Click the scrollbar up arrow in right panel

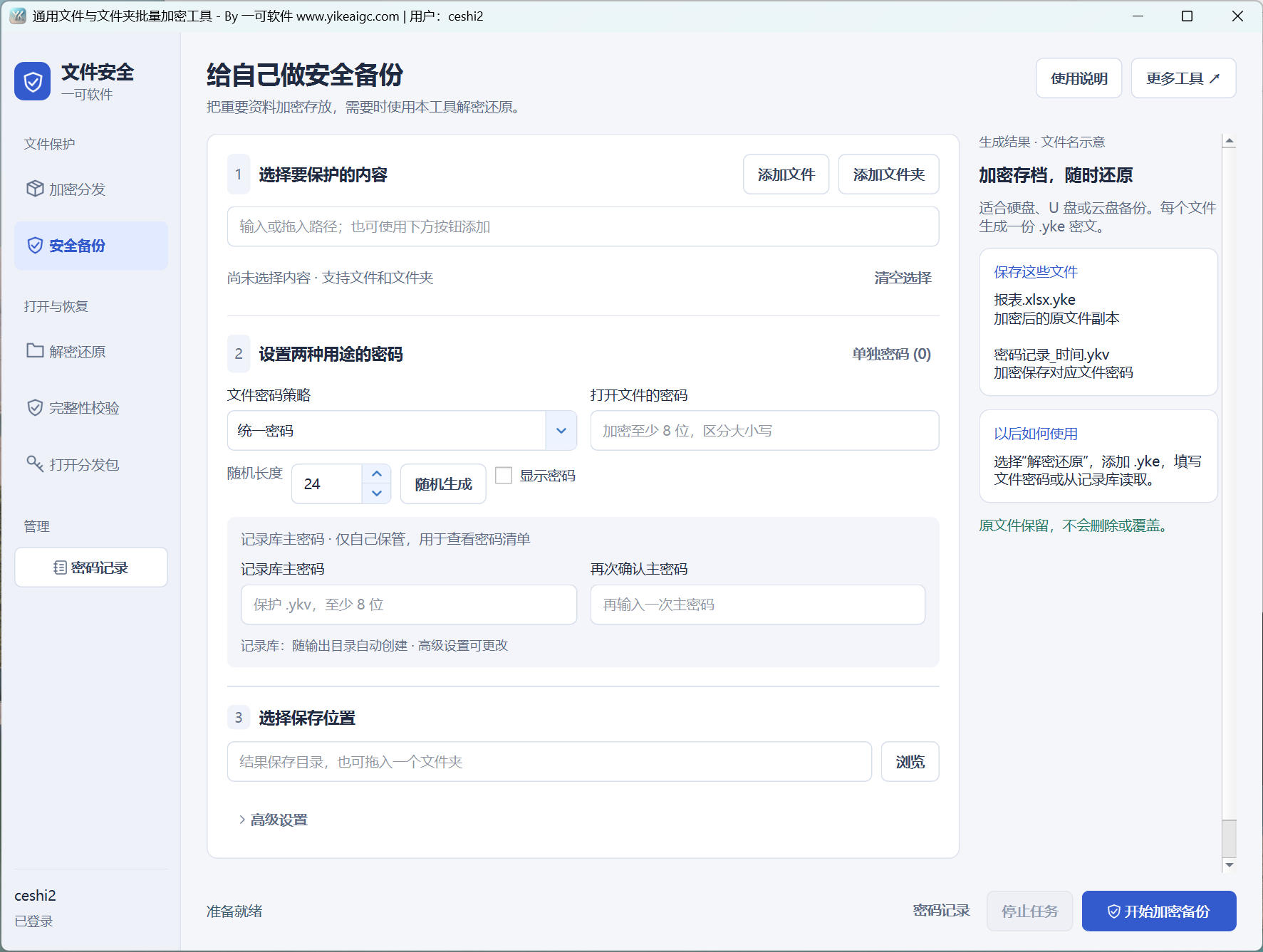1229,141
